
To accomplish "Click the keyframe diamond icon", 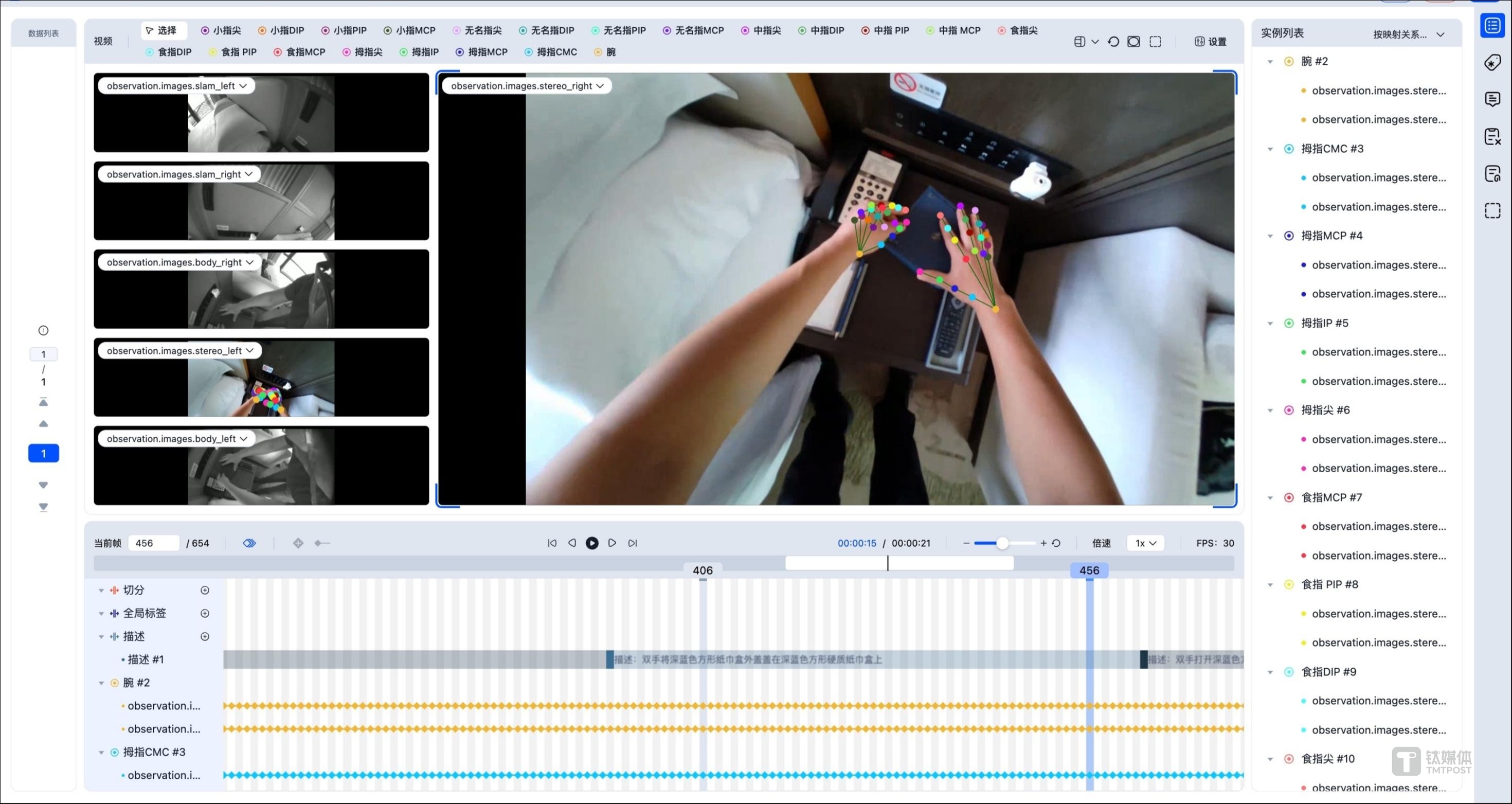I will [x=298, y=543].
